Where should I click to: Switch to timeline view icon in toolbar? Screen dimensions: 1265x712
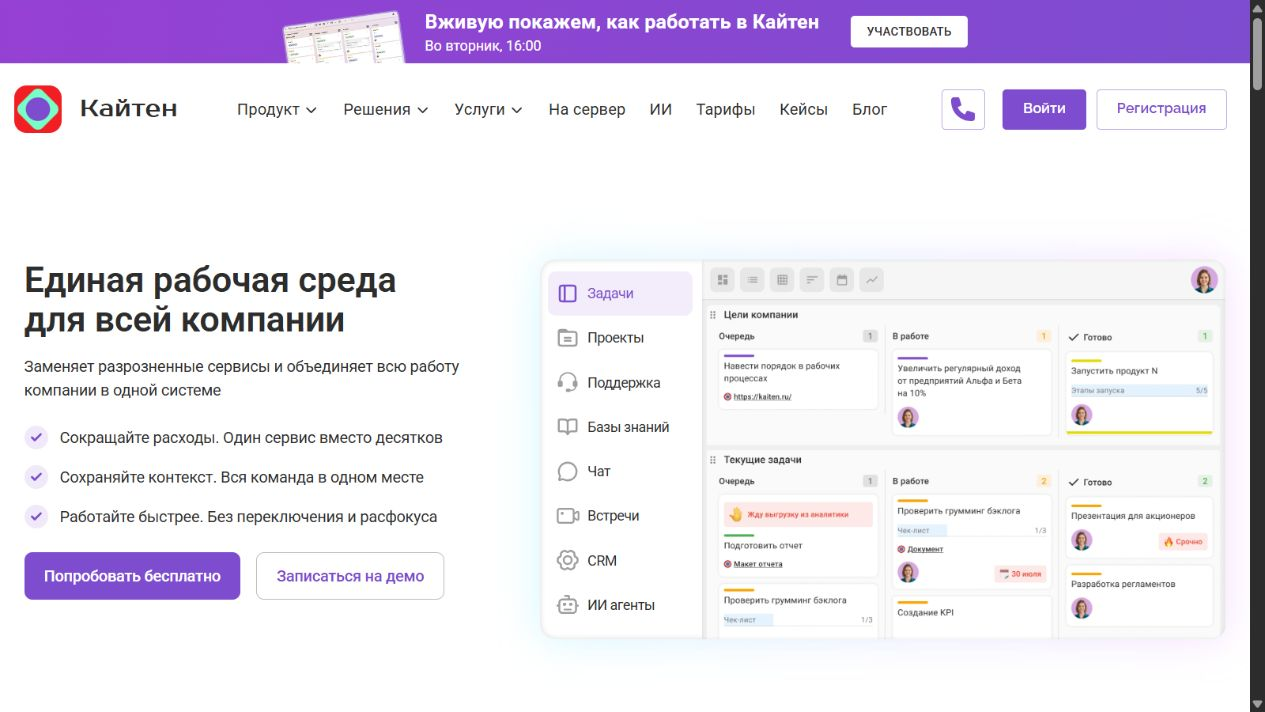(812, 280)
